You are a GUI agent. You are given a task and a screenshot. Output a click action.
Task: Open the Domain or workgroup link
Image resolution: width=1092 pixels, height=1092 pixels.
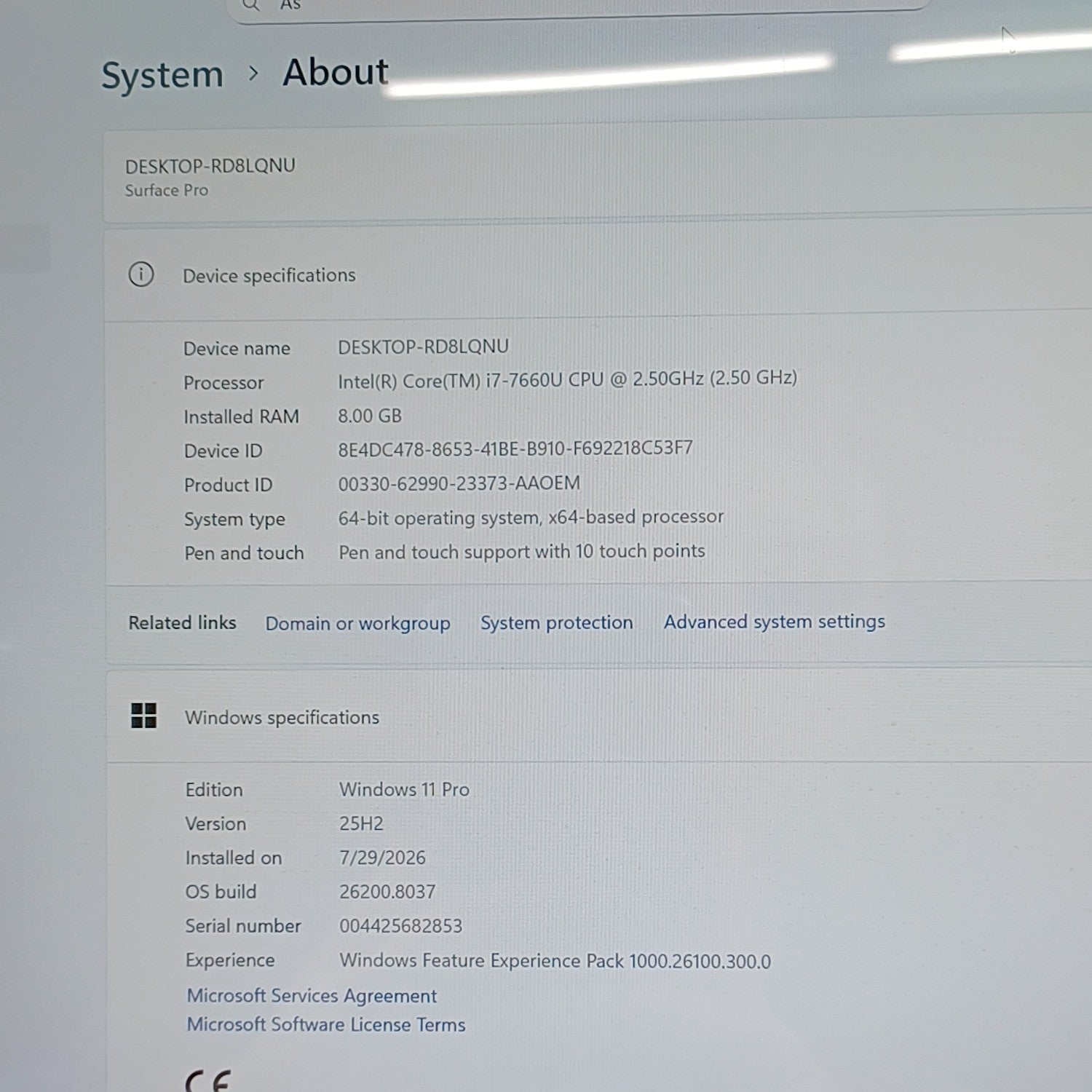(357, 624)
